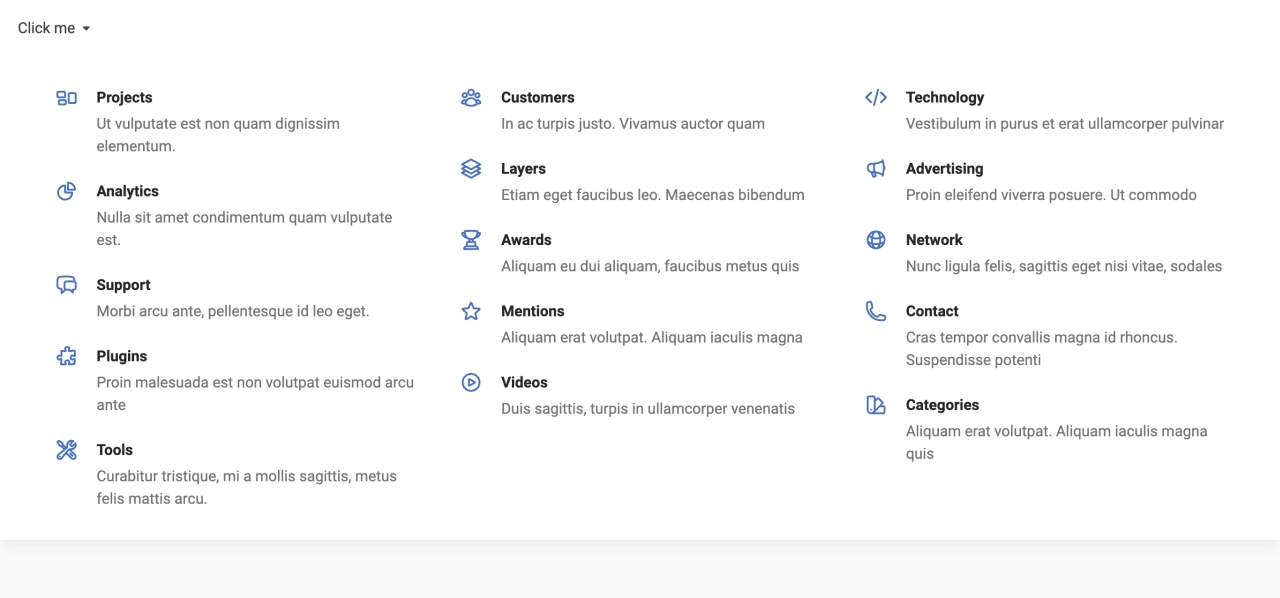
Task: Click "Proin eleifend viverra posuere. Ut commodo"
Action: click(1051, 195)
